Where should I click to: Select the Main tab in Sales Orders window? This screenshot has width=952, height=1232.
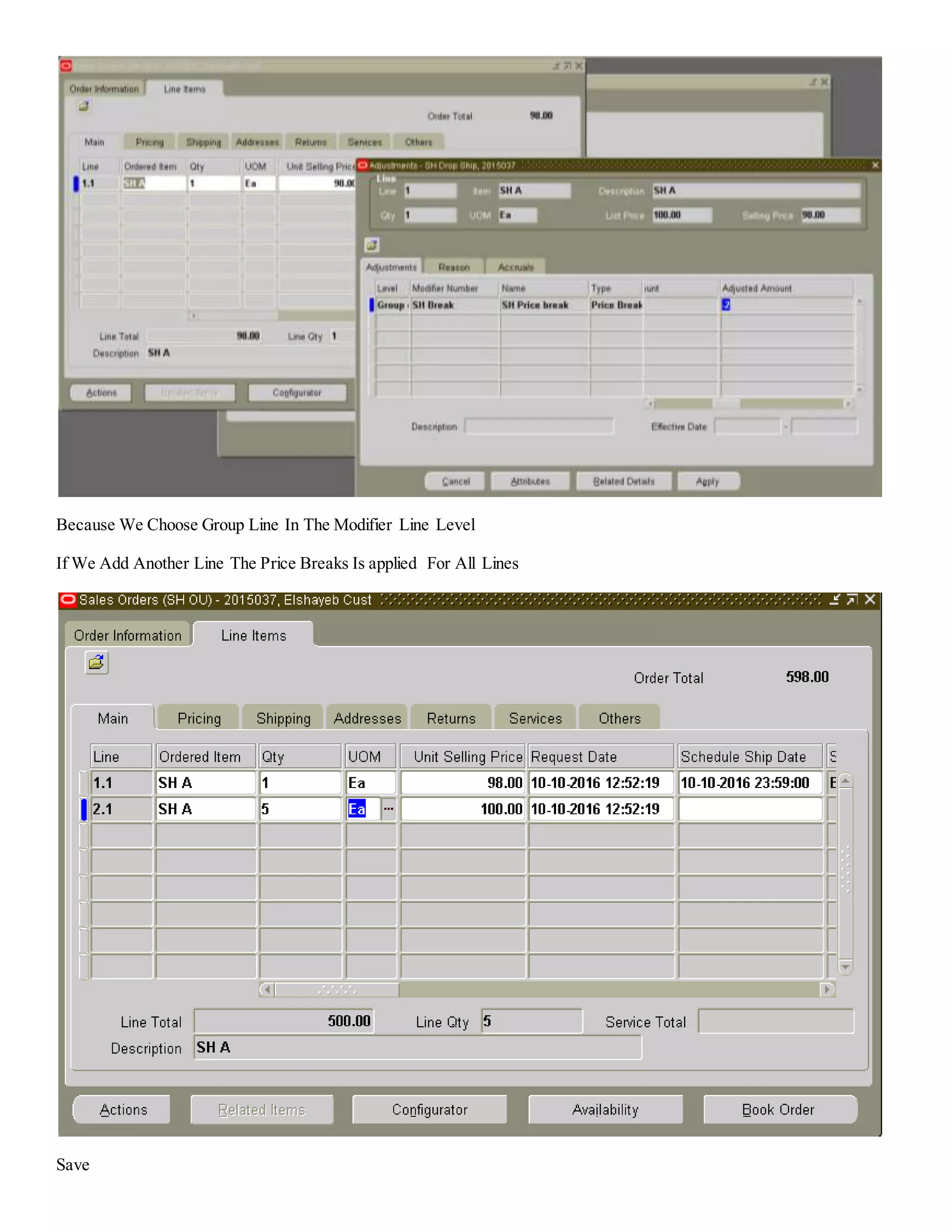[x=113, y=718]
